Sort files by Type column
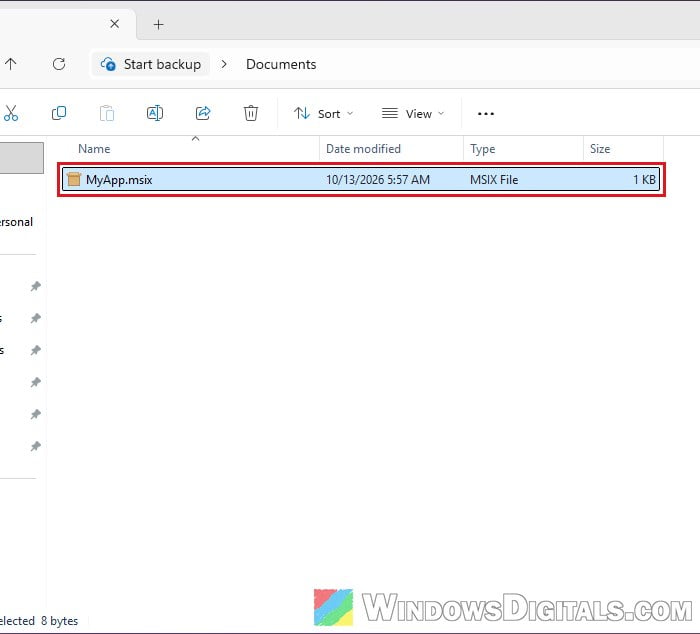 483,149
